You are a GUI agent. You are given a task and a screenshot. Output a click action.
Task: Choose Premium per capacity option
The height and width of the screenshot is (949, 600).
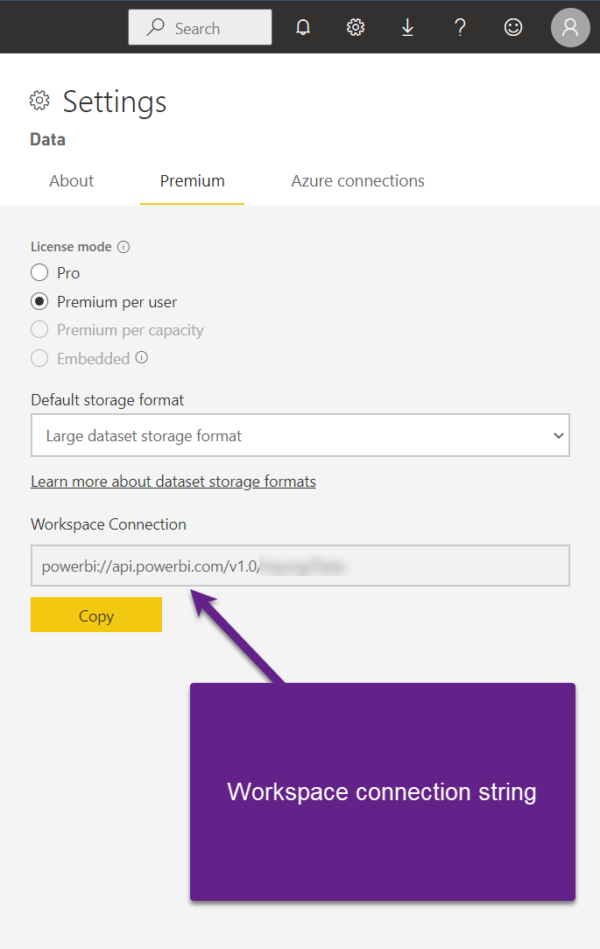click(x=40, y=329)
